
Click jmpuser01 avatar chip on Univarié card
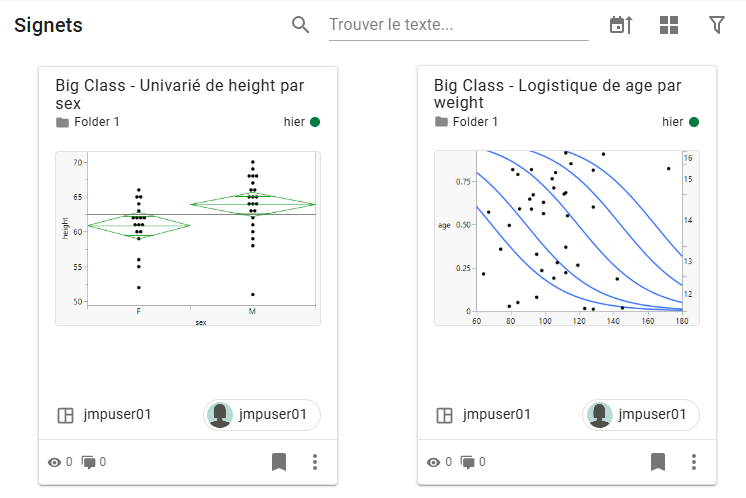coord(262,414)
